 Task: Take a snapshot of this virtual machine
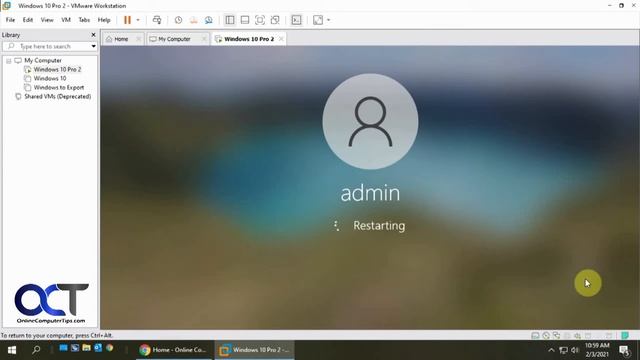tap(178, 20)
